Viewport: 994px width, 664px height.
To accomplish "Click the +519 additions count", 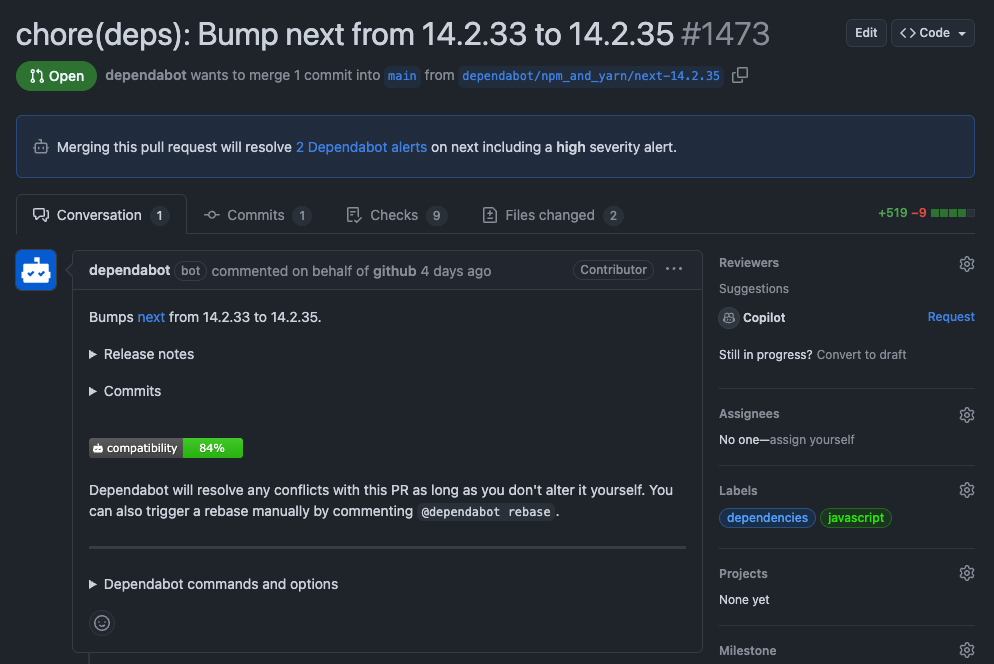I will tap(893, 213).
